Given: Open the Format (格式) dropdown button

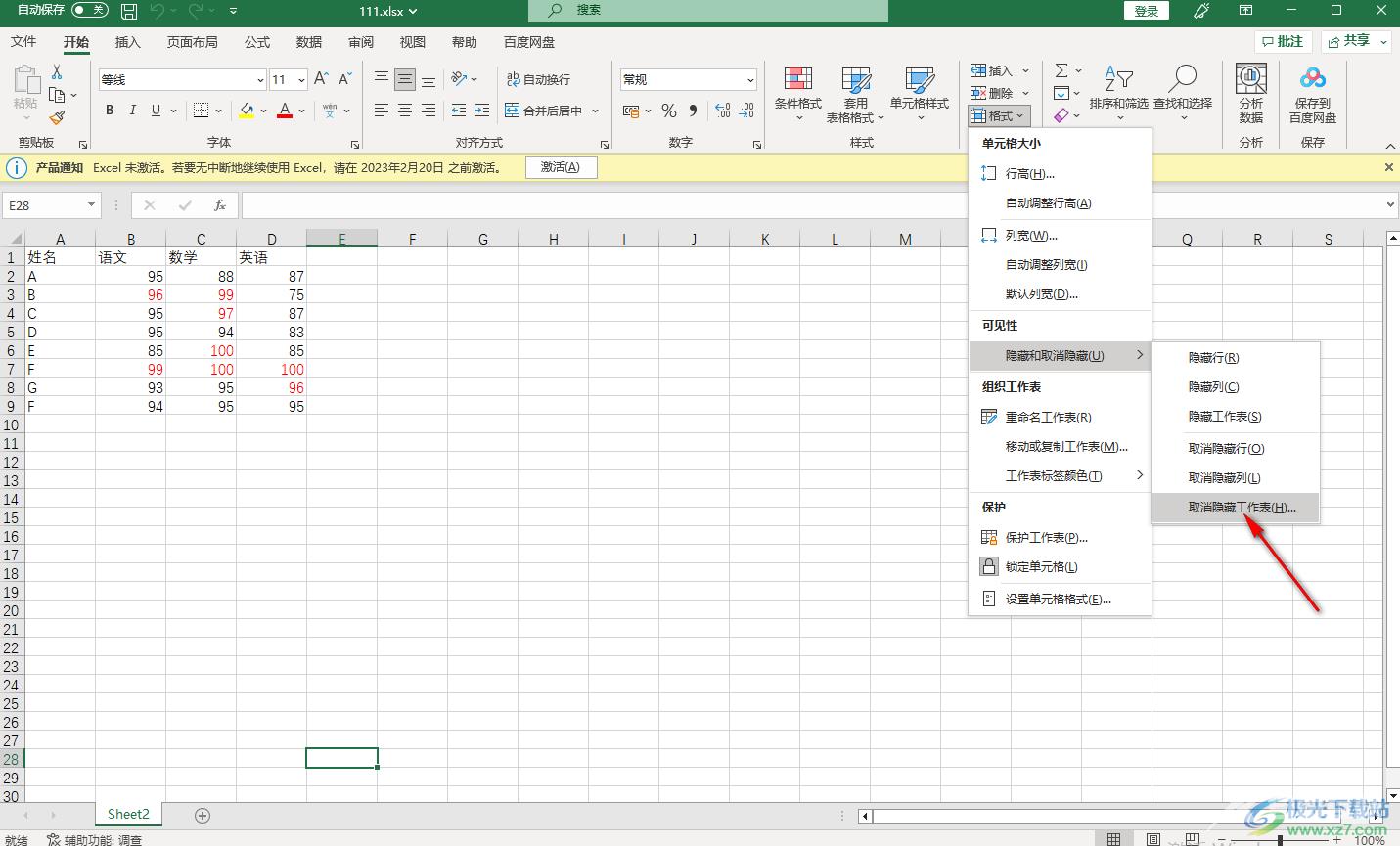Looking at the screenshot, I should (x=999, y=115).
